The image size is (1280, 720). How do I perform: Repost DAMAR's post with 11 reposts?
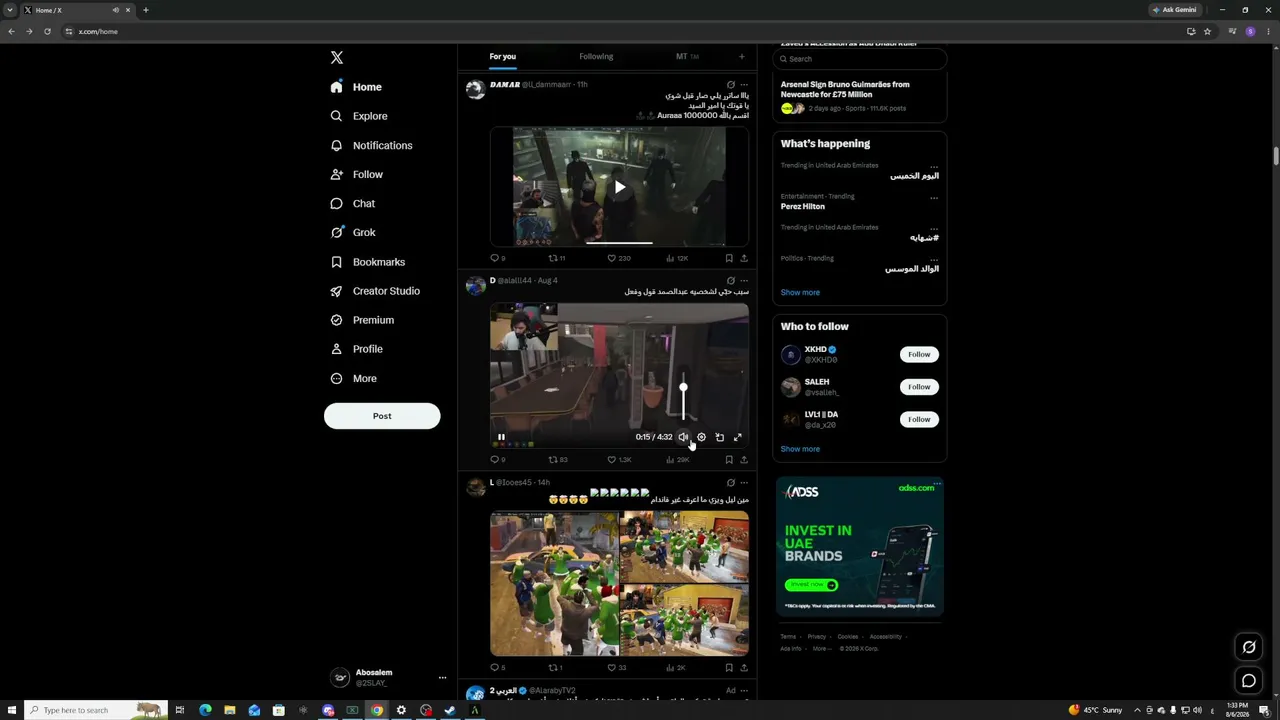pos(557,258)
